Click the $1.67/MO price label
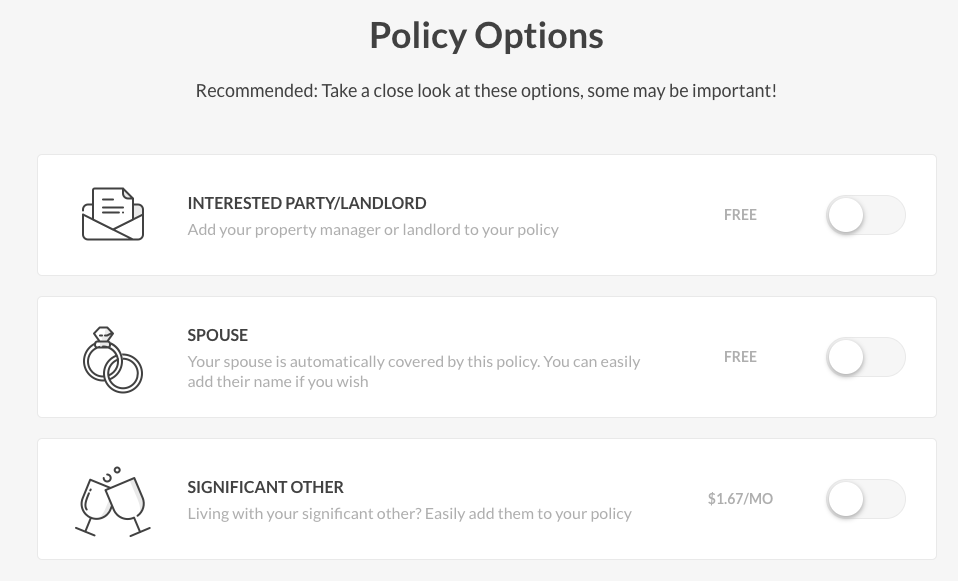Viewport: 958px width, 581px height. [x=740, y=499]
